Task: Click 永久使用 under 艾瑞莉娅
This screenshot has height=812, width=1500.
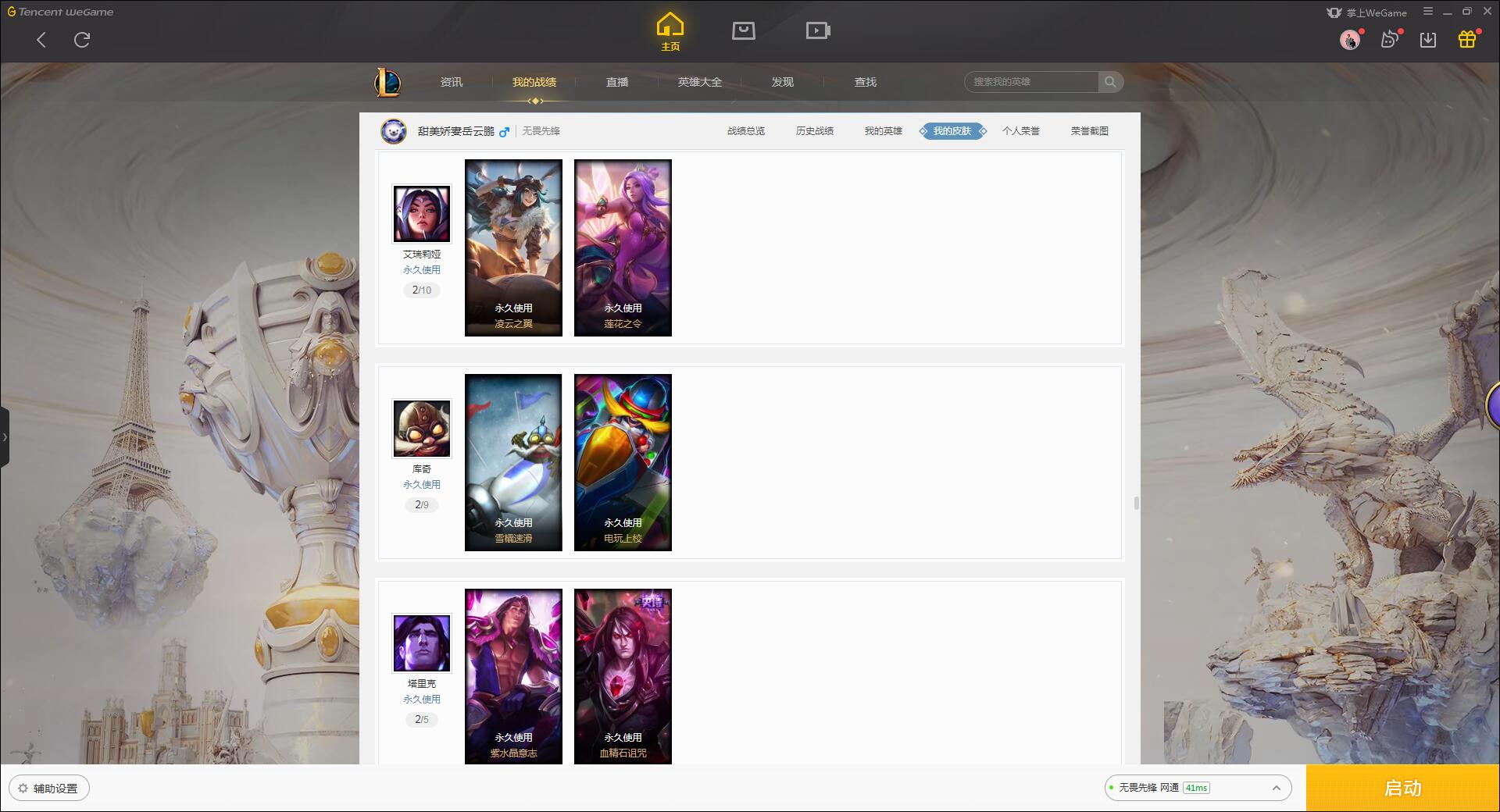Action: click(x=422, y=270)
